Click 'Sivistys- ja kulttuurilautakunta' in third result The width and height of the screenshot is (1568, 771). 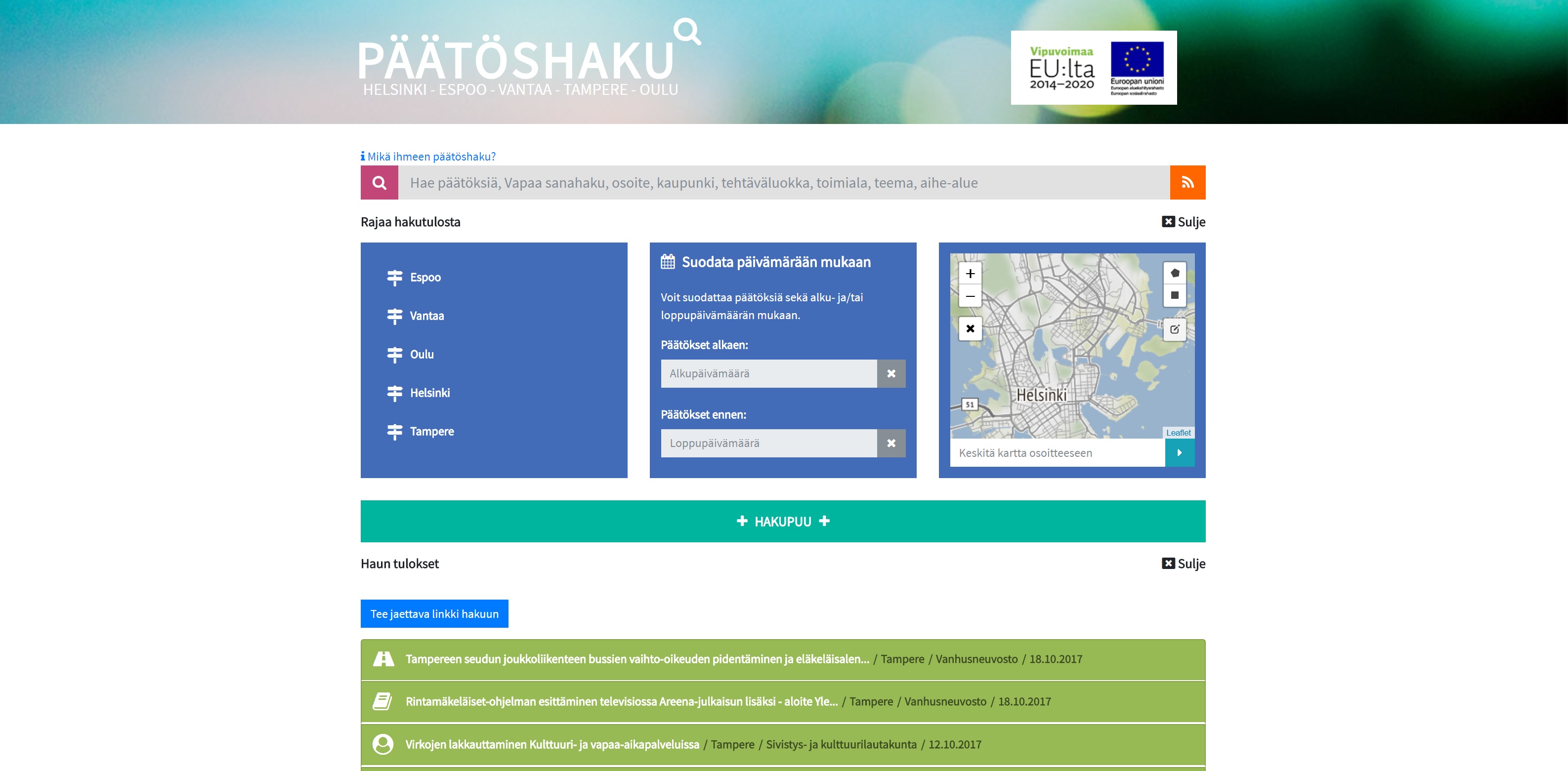pyautogui.click(x=841, y=744)
